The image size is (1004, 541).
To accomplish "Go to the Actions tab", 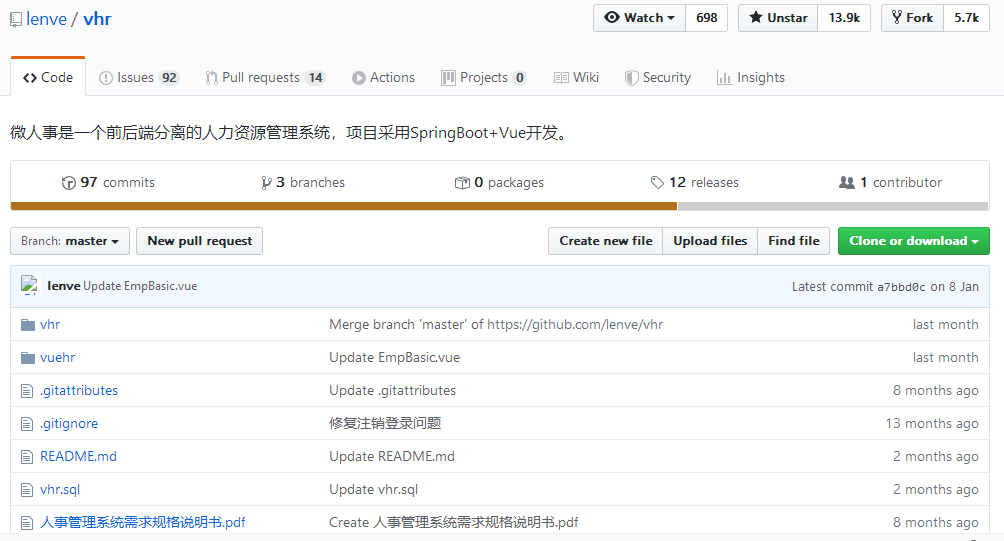I will point(384,77).
